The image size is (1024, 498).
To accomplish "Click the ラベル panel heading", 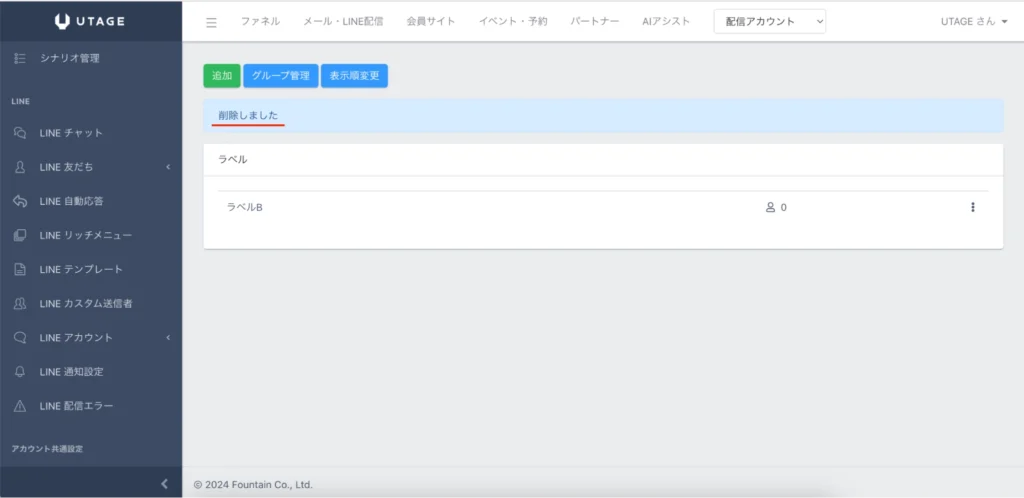I will (x=232, y=159).
